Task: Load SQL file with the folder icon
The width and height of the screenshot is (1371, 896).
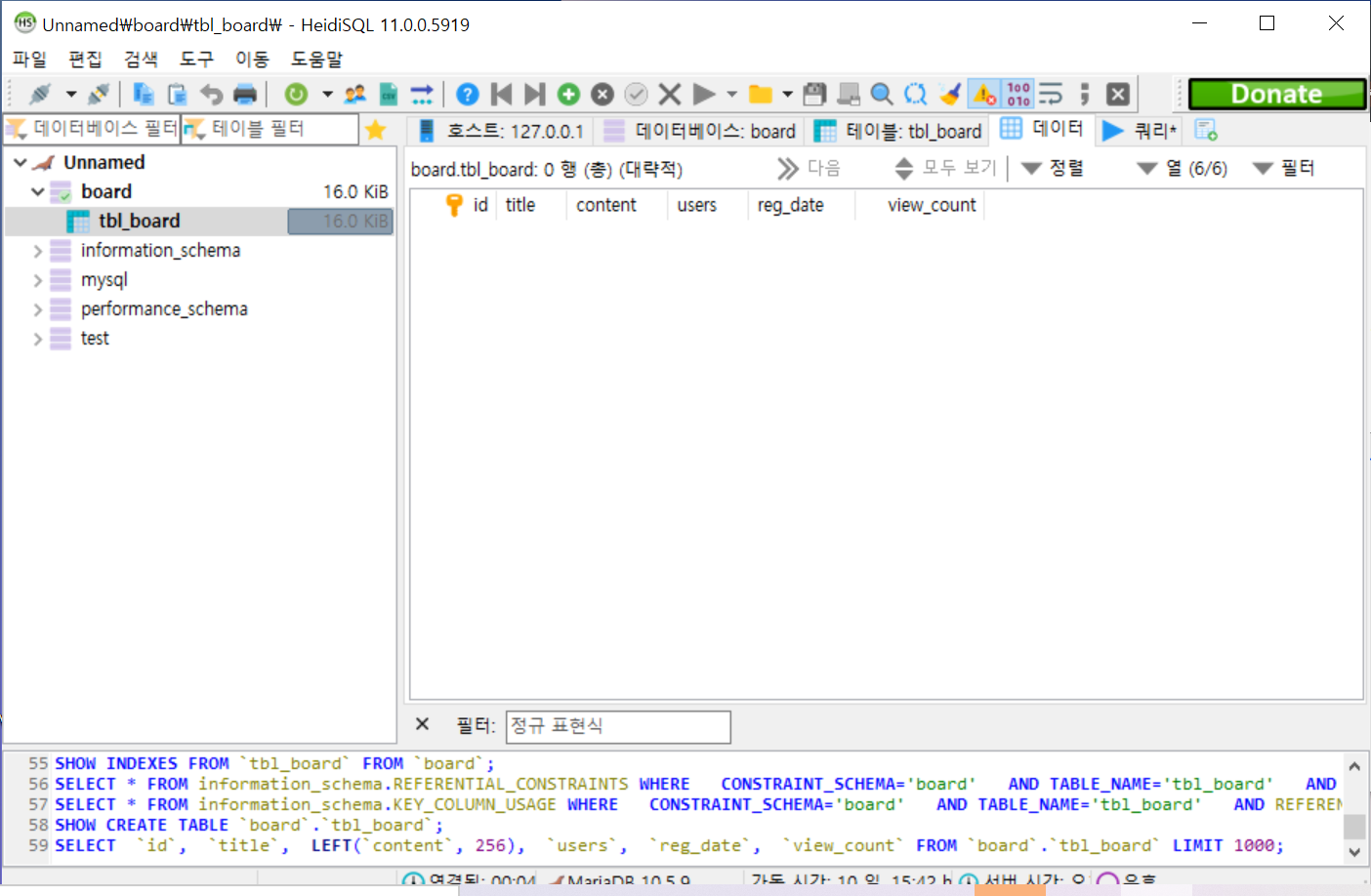Action: (x=760, y=94)
